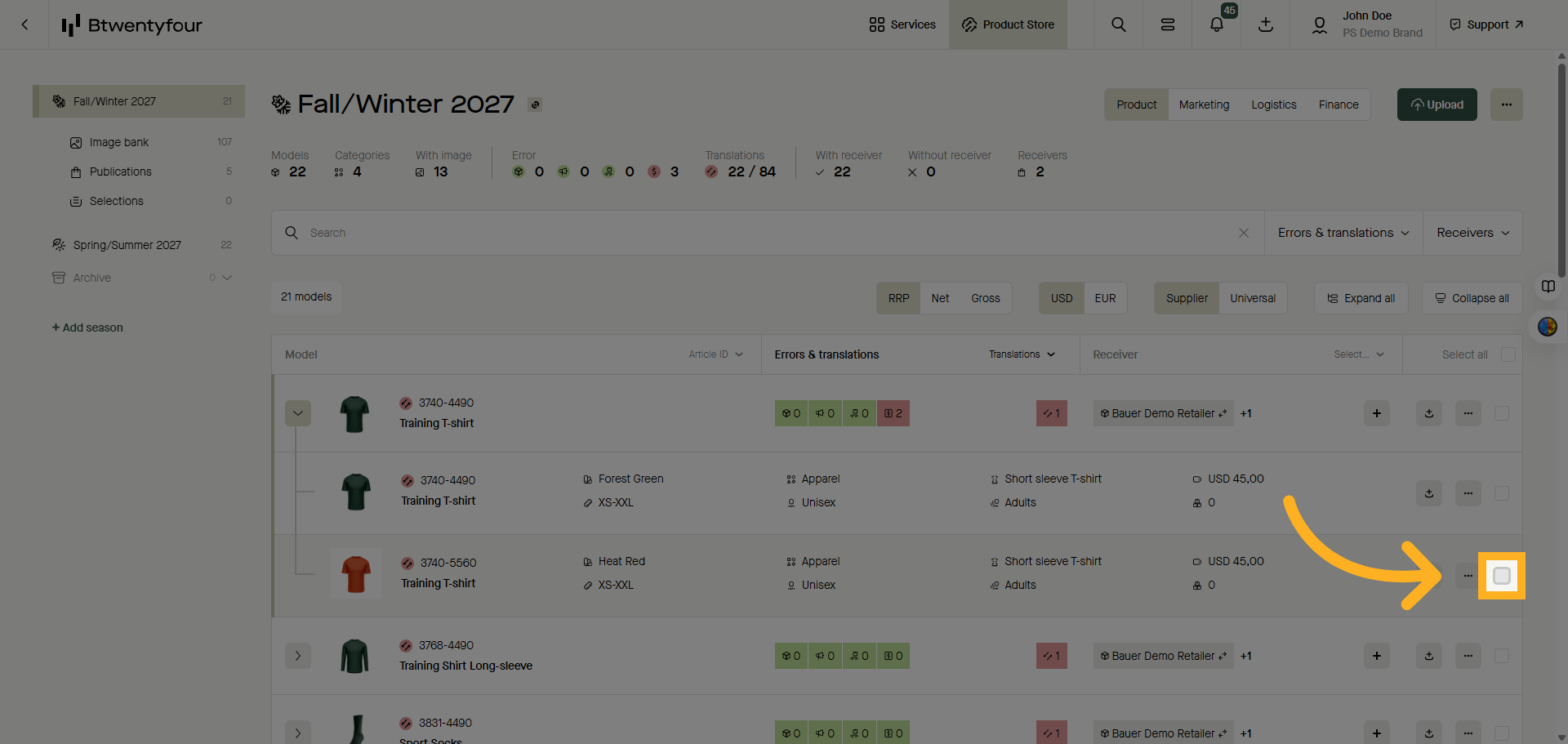Tick the Select all checkbox
The image size is (1568, 744).
(x=1508, y=354)
